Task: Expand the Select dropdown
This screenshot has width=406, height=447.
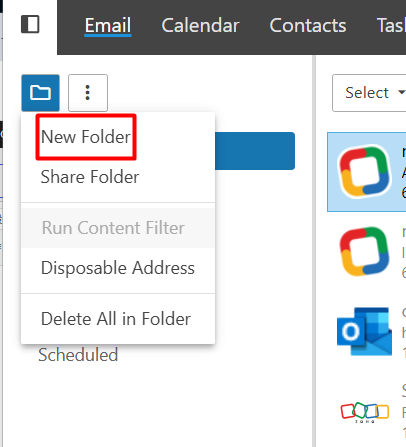Action: point(369,93)
